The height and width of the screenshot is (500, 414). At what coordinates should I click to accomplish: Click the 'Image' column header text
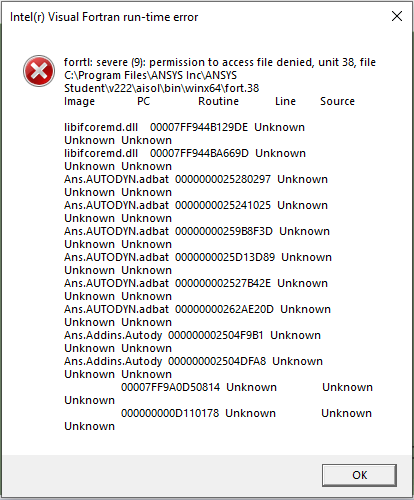pyautogui.click(x=79, y=101)
